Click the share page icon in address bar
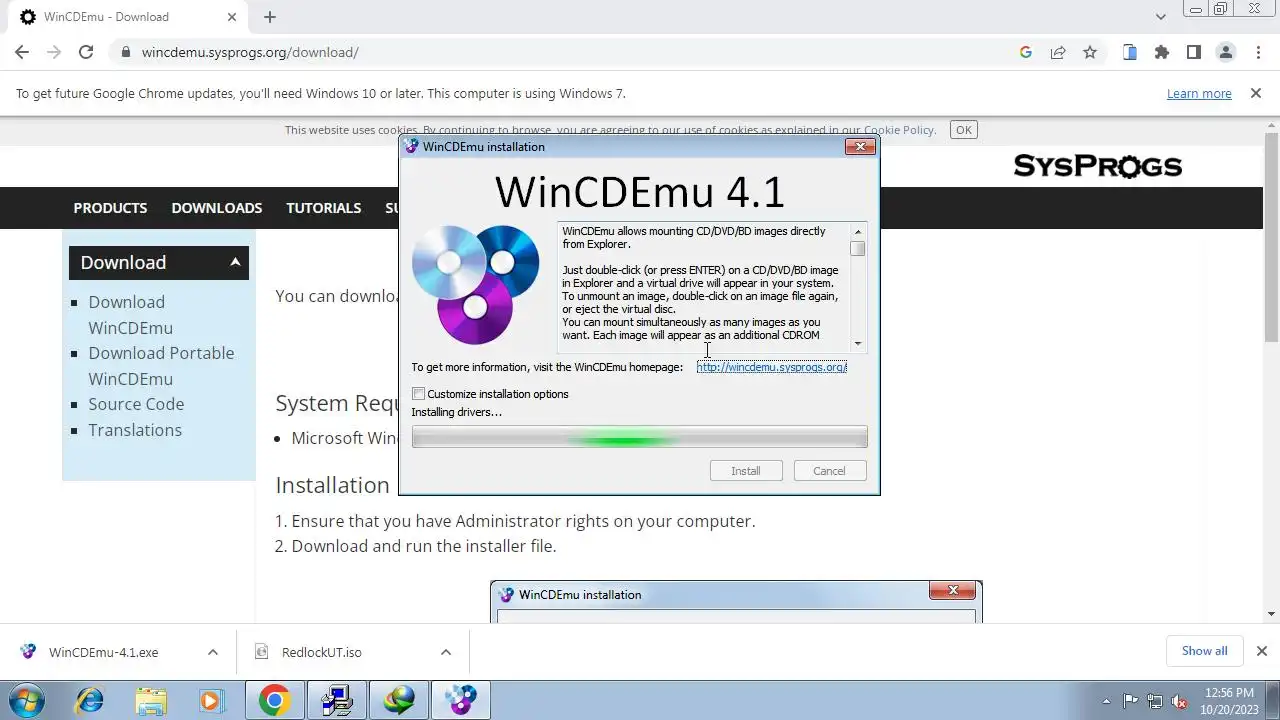The height and width of the screenshot is (720, 1280). [x=1058, y=52]
